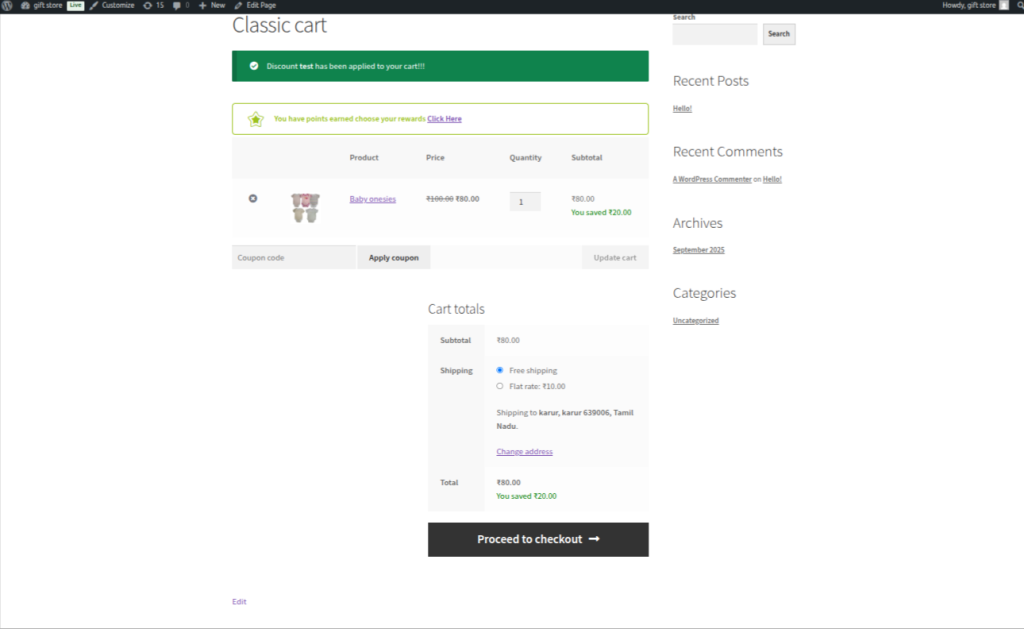
Task: Select the Free shipping option
Action: (x=500, y=370)
